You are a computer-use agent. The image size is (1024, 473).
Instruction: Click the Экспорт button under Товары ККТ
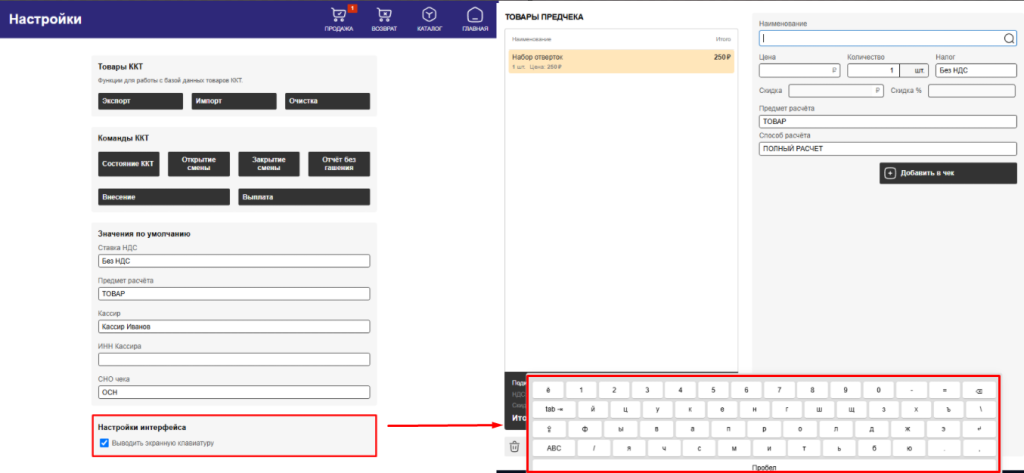tap(140, 101)
